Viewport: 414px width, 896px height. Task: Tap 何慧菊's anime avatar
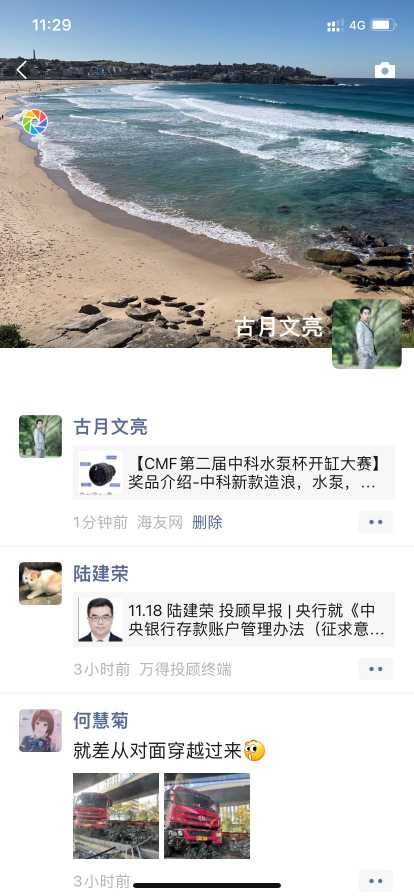[40, 730]
